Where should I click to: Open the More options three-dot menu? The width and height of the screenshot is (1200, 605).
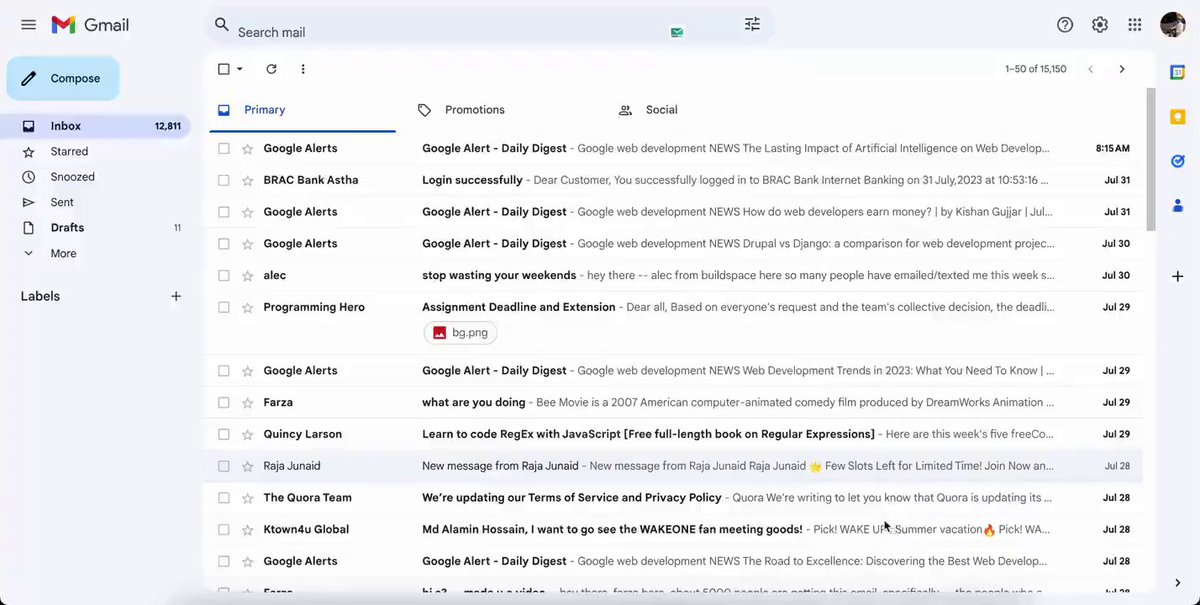click(x=303, y=69)
